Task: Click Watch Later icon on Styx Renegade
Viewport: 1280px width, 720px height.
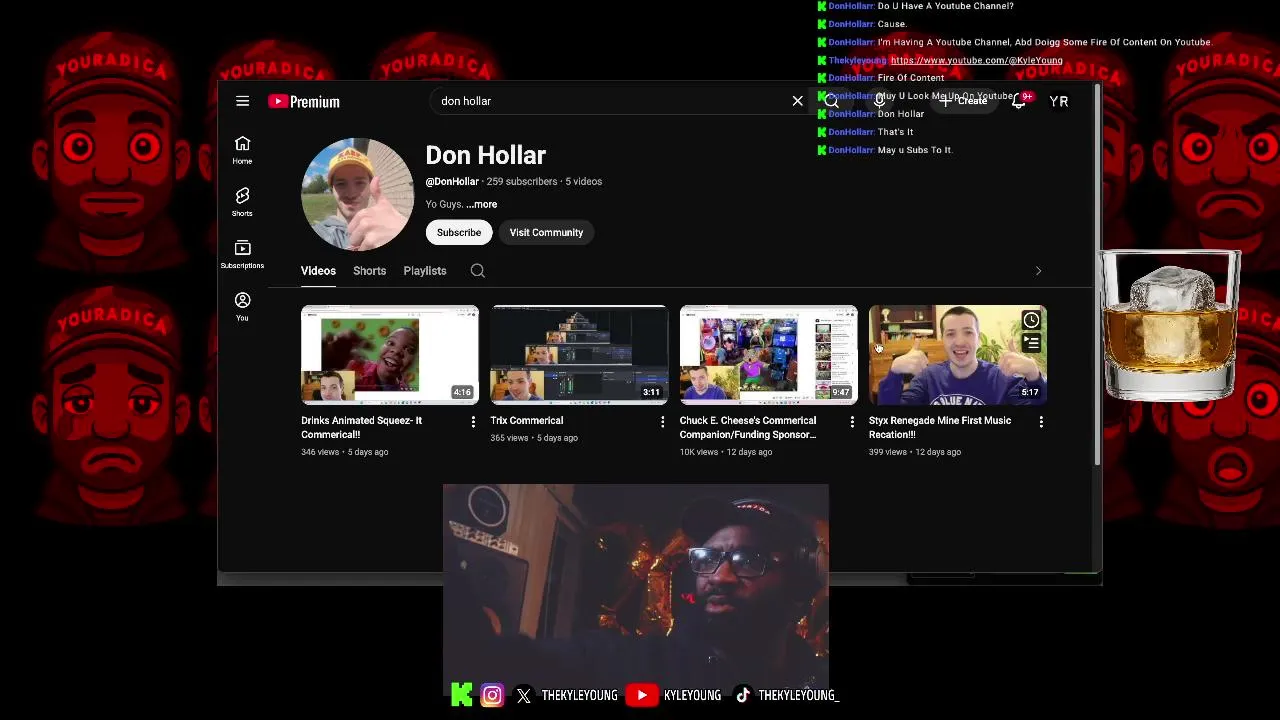Action: [x=1031, y=320]
